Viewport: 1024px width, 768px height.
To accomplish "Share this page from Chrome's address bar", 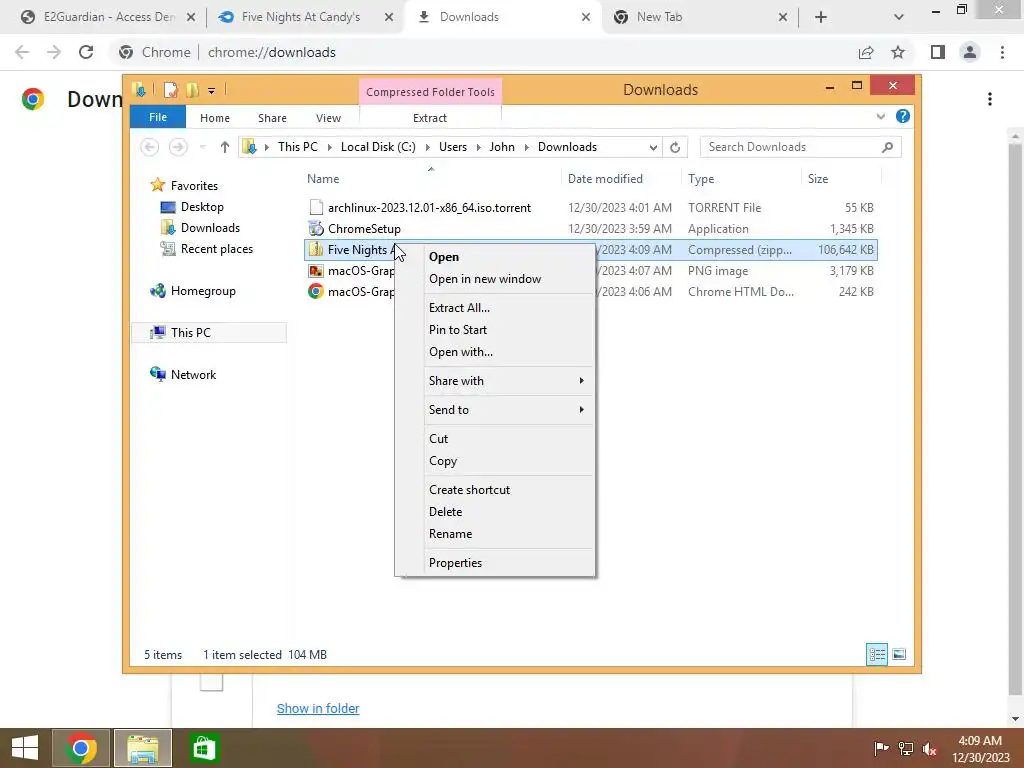I will point(866,52).
